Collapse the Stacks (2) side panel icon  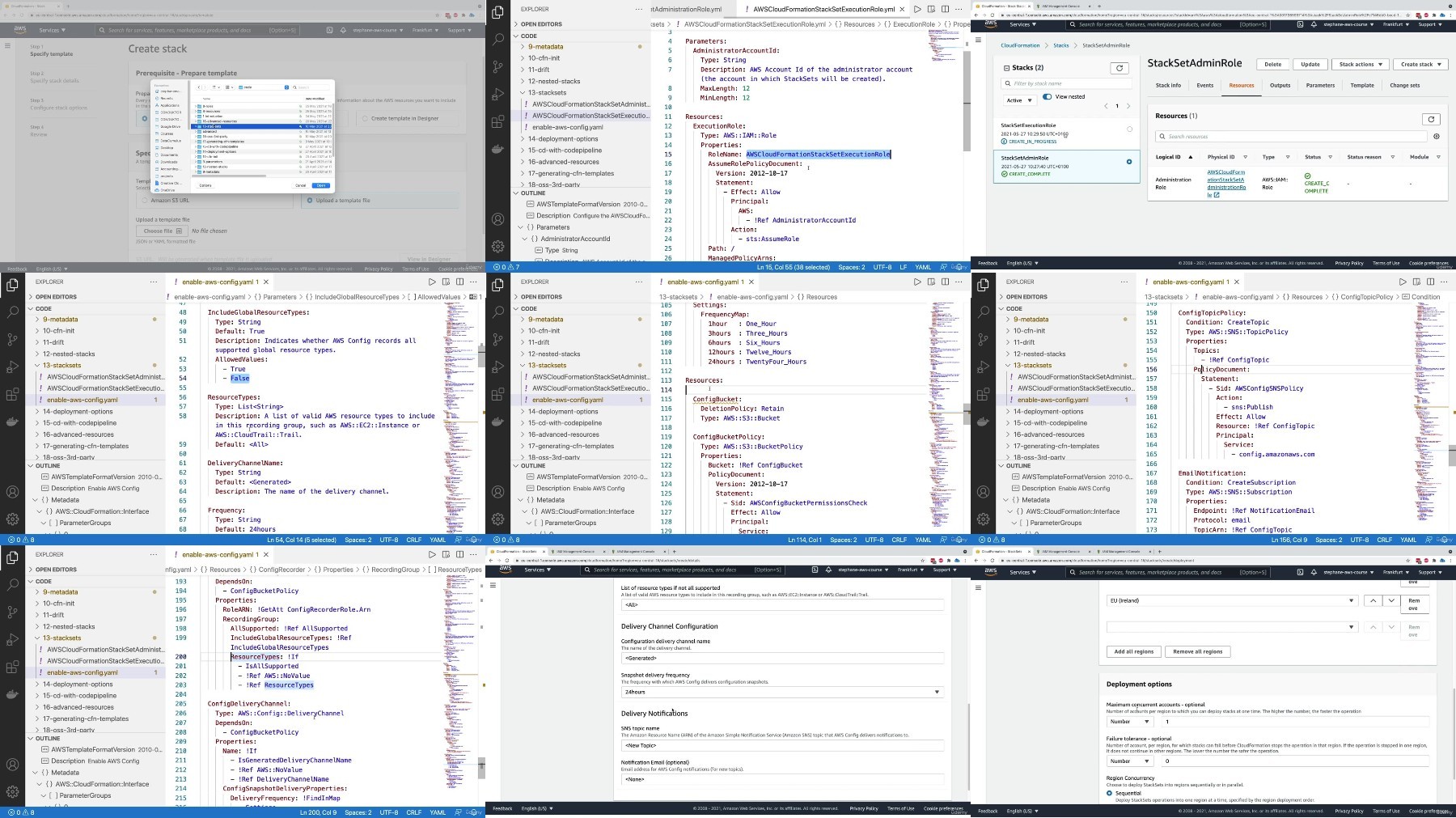point(1007,68)
